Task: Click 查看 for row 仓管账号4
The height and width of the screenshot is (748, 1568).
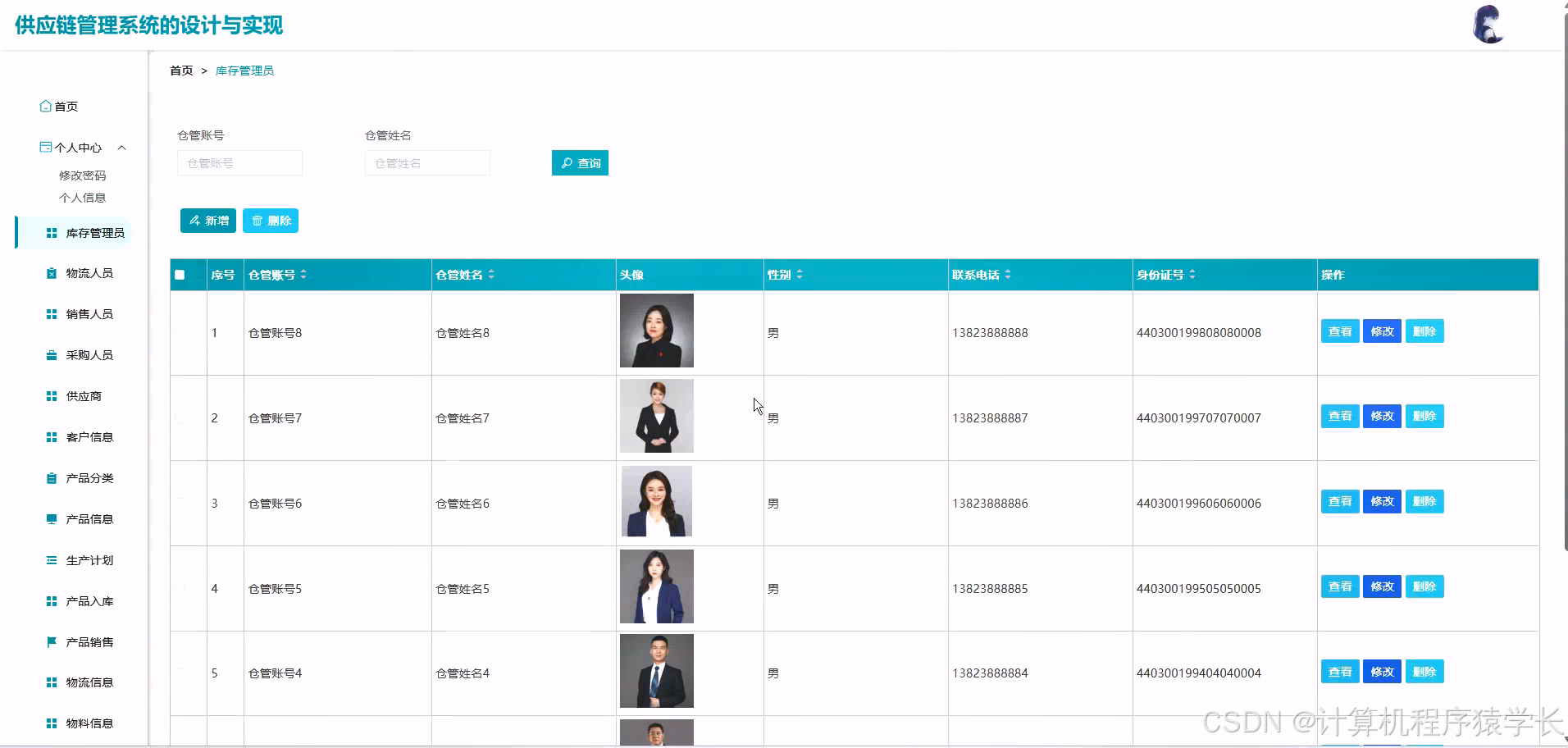Action: coord(1340,672)
